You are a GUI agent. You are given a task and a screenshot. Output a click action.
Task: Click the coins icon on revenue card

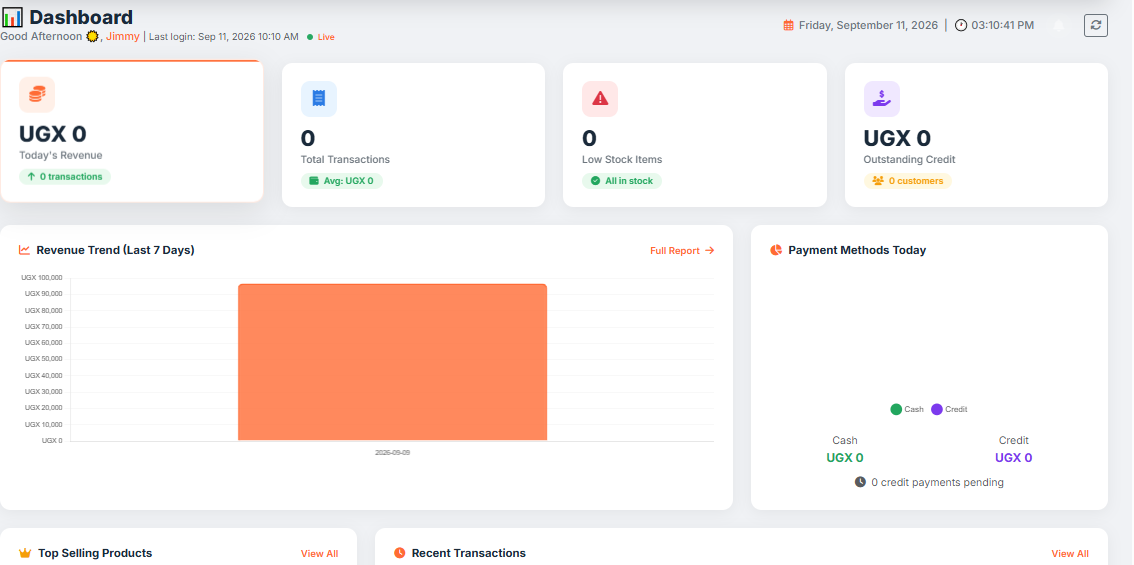coord(37,94)
